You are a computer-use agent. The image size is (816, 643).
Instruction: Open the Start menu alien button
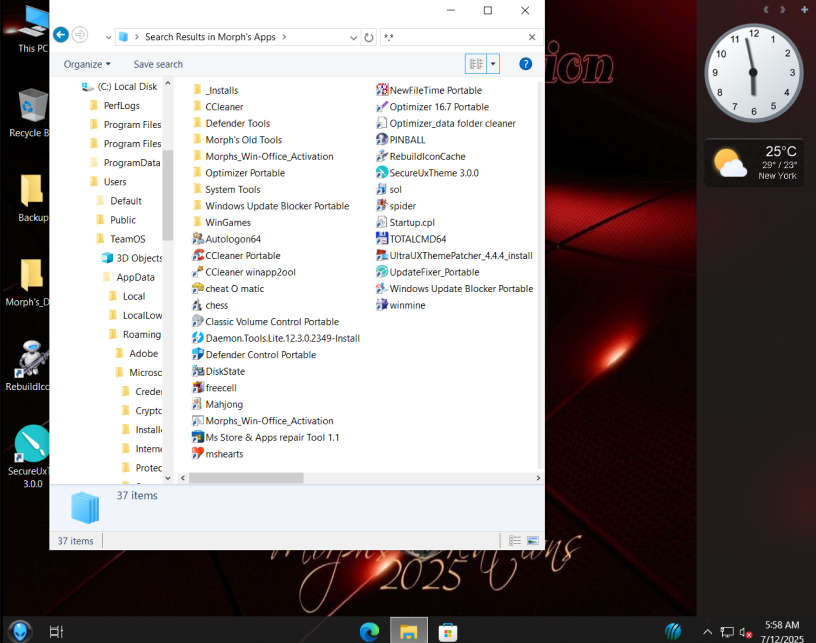(20, 632)
